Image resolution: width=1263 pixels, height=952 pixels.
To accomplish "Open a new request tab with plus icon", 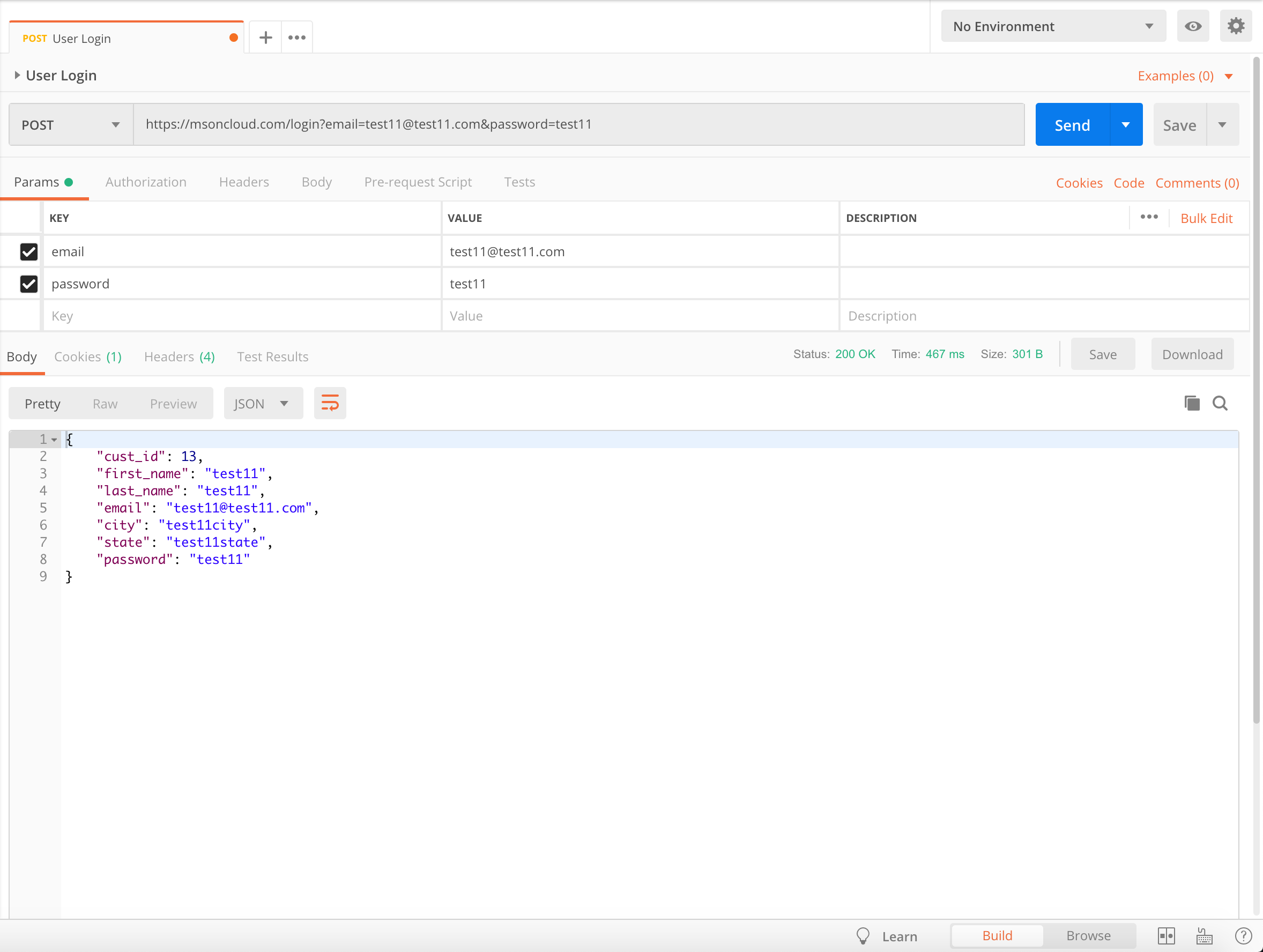I will 265,37.
